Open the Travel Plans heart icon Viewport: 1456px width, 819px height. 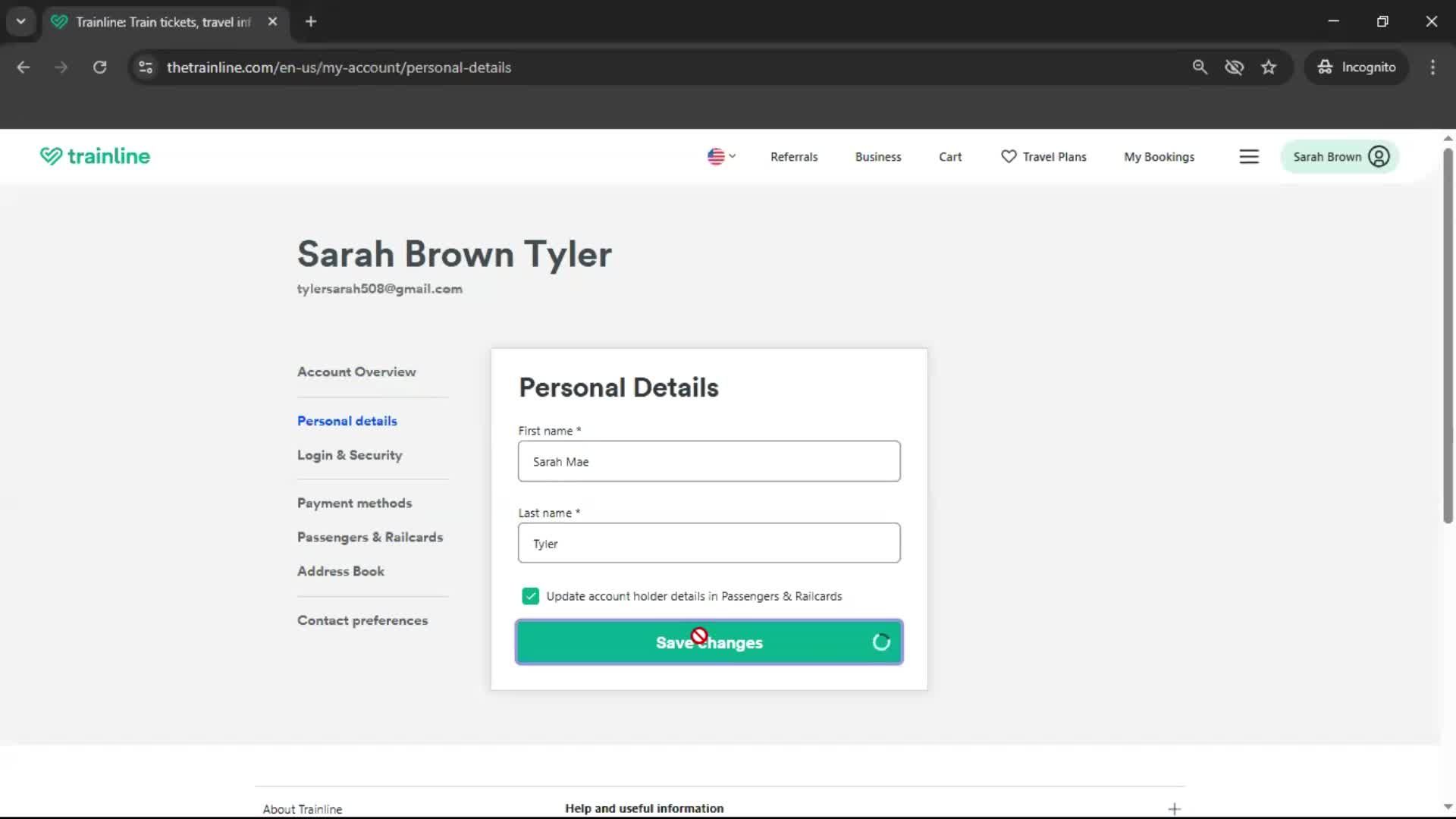tap(1009, 156)
